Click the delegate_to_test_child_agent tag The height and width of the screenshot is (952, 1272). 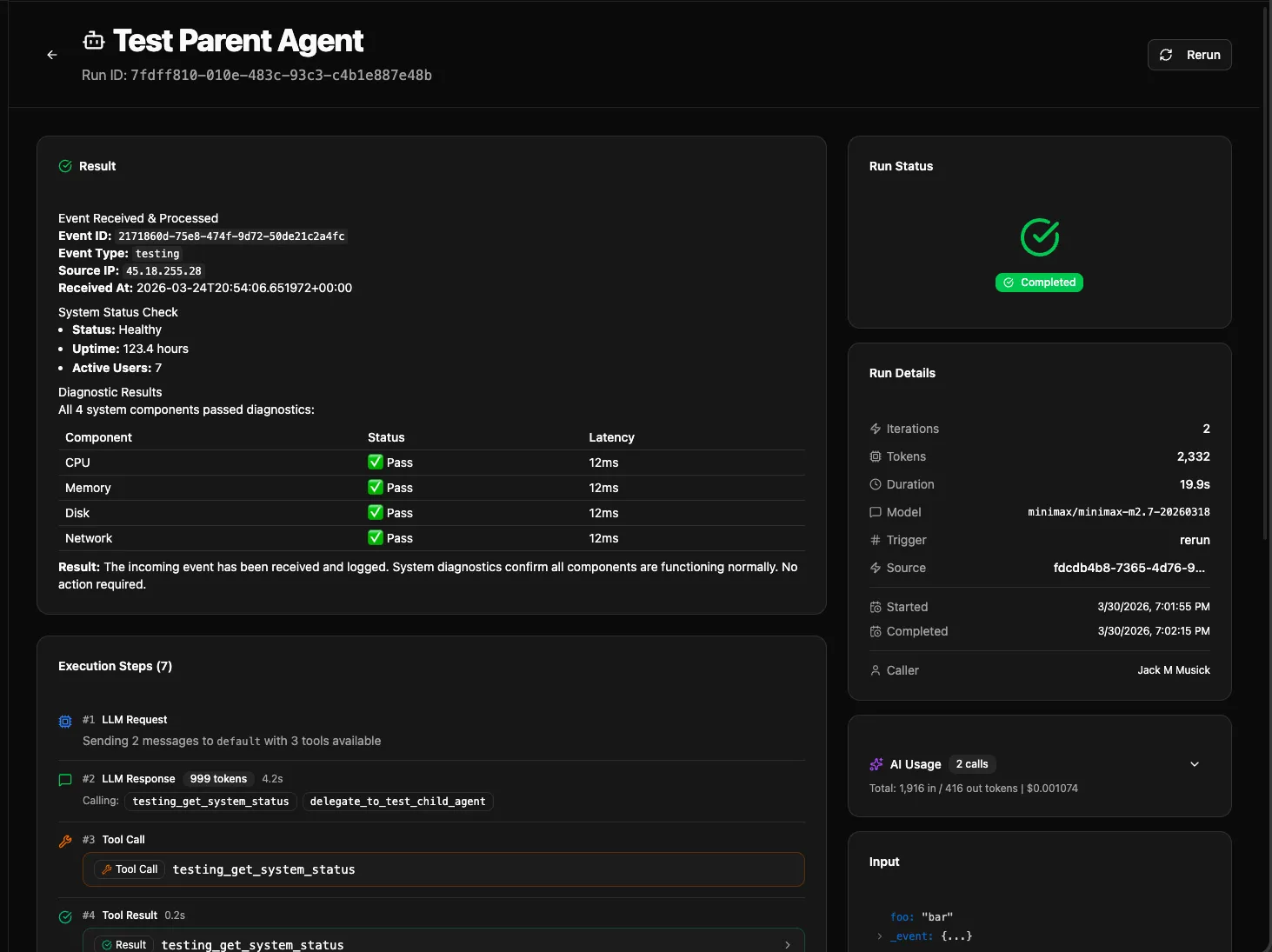point(397,802)
